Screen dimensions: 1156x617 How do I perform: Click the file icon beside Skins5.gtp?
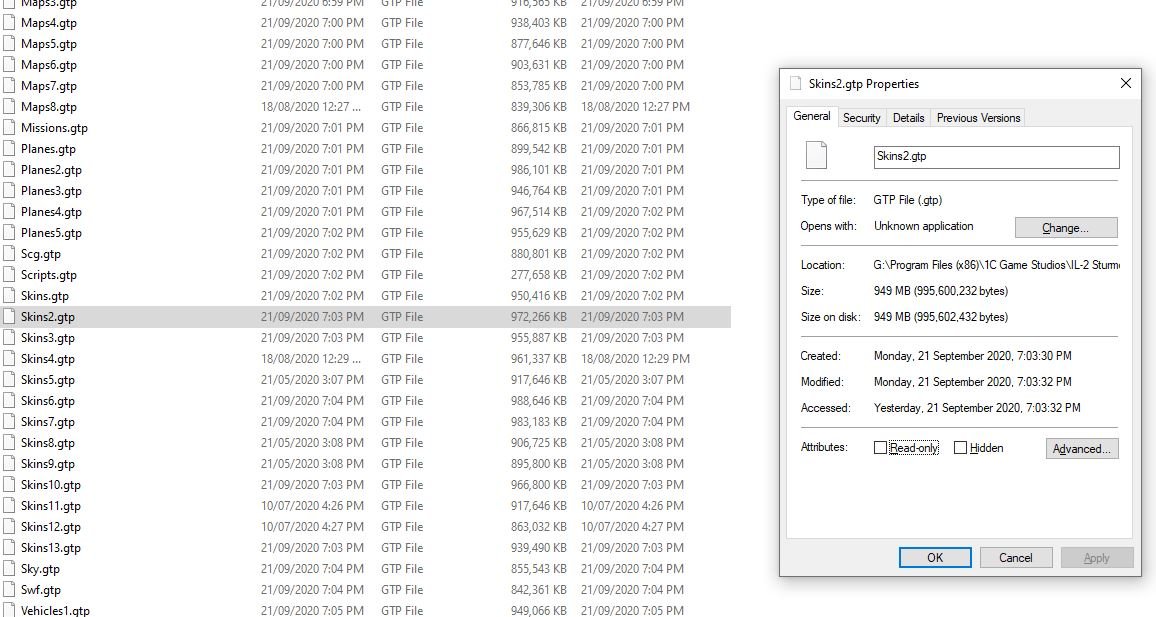point(9,380)
